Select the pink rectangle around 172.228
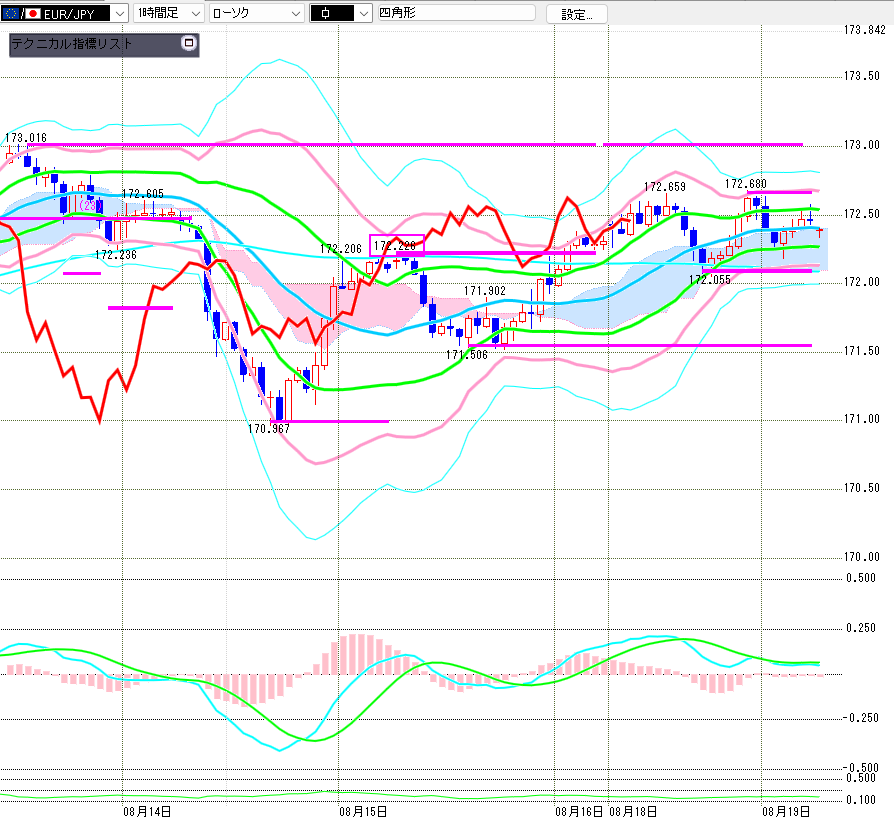Viewport: 894px width, 820px height. (x=397, y=245)
